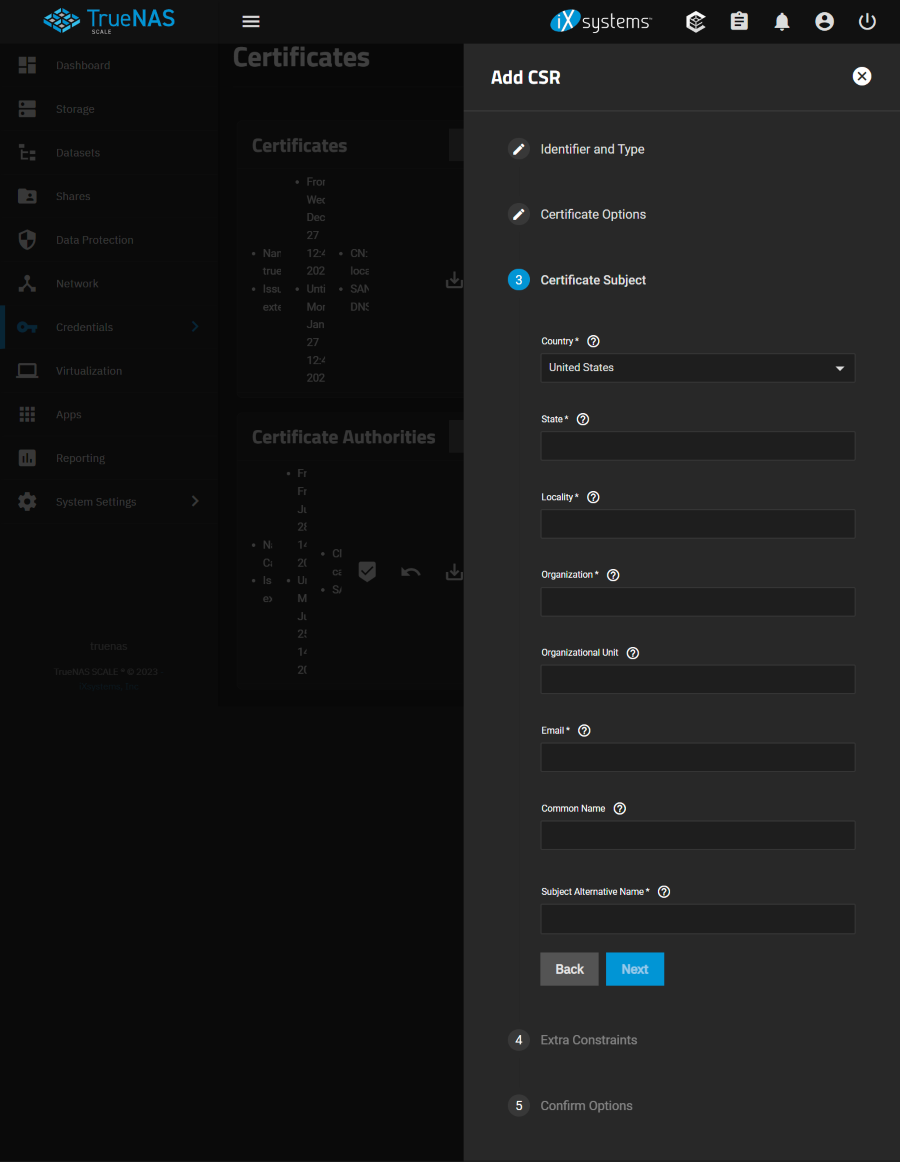Open the clipboard jobs icon in header

click(x=739, y=22)
